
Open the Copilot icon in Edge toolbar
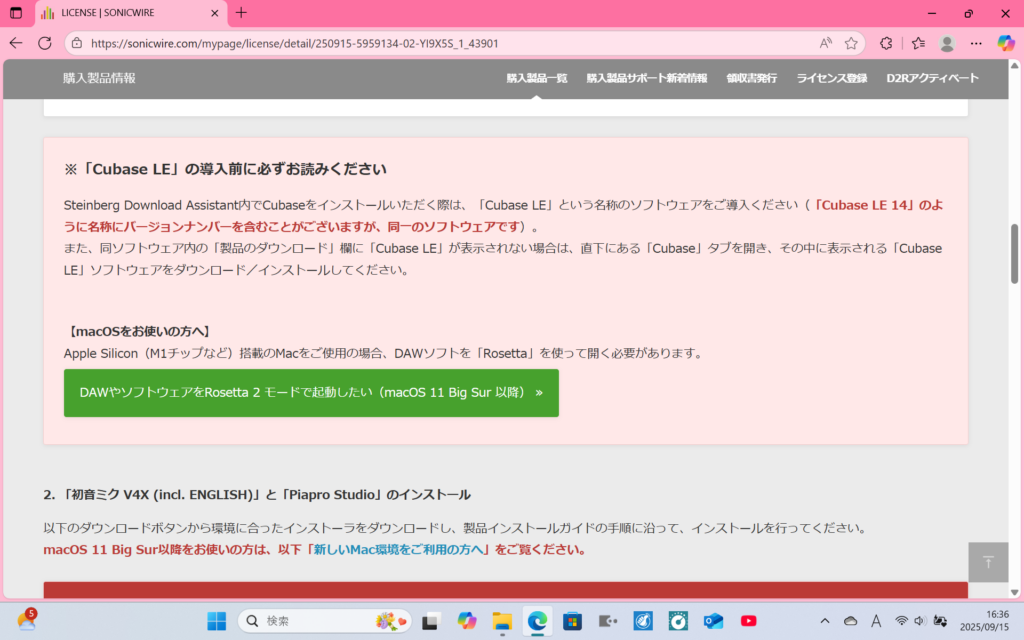click(x=1006, y=43)
